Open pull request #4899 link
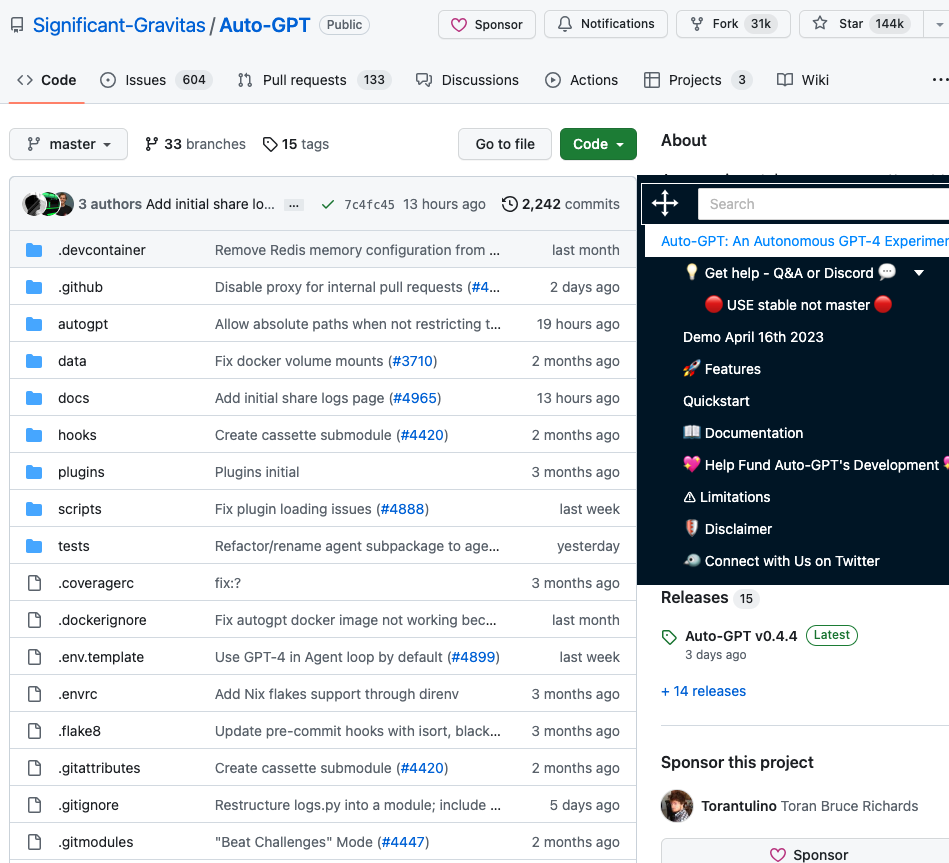Image resolution: width=949 pixels, height=863 pixels. [474, 657]
